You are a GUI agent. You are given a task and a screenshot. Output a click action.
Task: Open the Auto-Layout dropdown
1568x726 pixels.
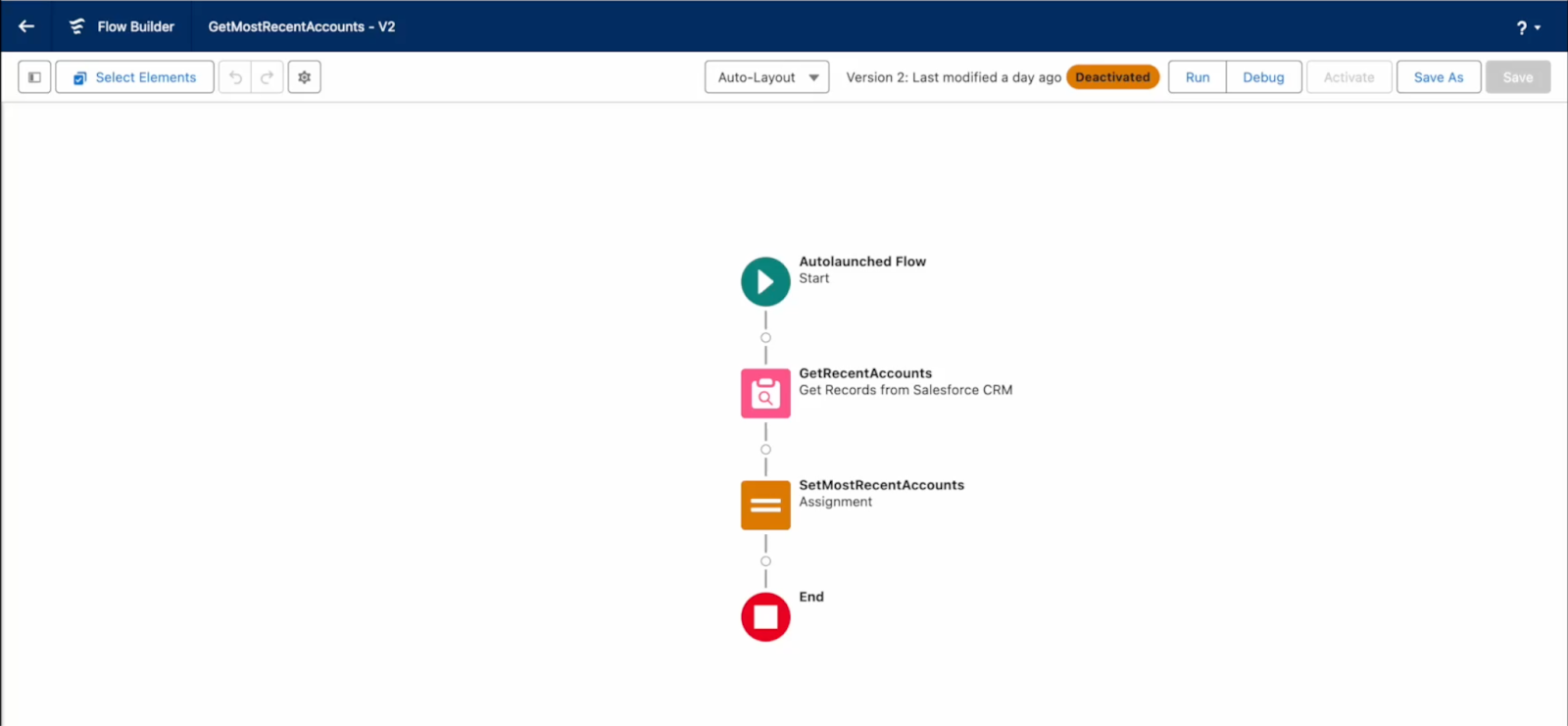click(x=767, y=77)
